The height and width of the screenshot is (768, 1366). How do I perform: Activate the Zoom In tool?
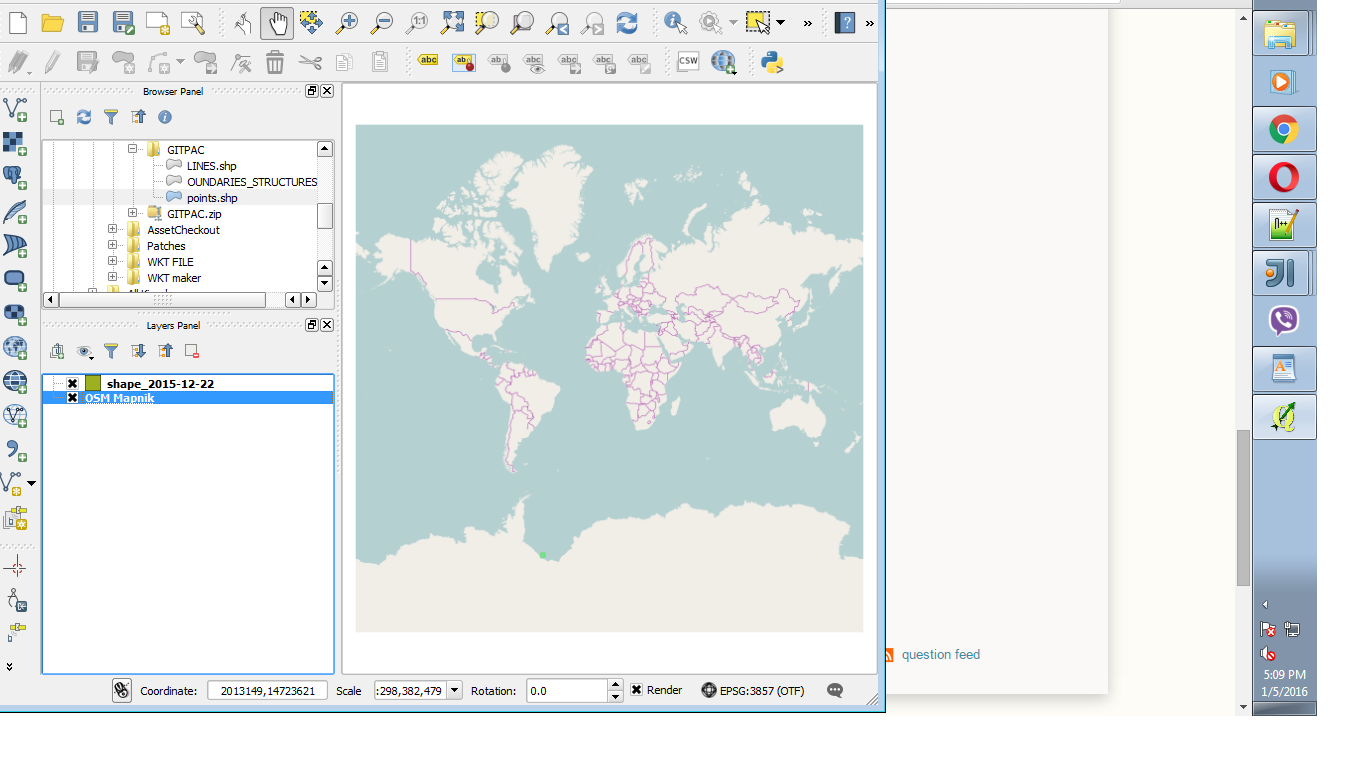346,23
